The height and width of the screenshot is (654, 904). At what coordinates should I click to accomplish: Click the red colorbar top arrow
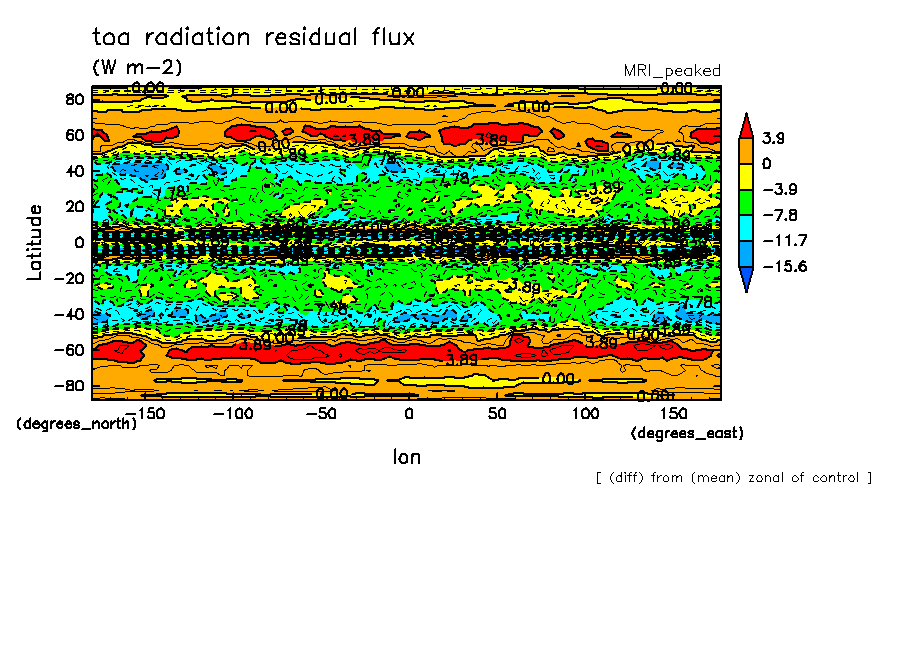[x=746, y=127]
